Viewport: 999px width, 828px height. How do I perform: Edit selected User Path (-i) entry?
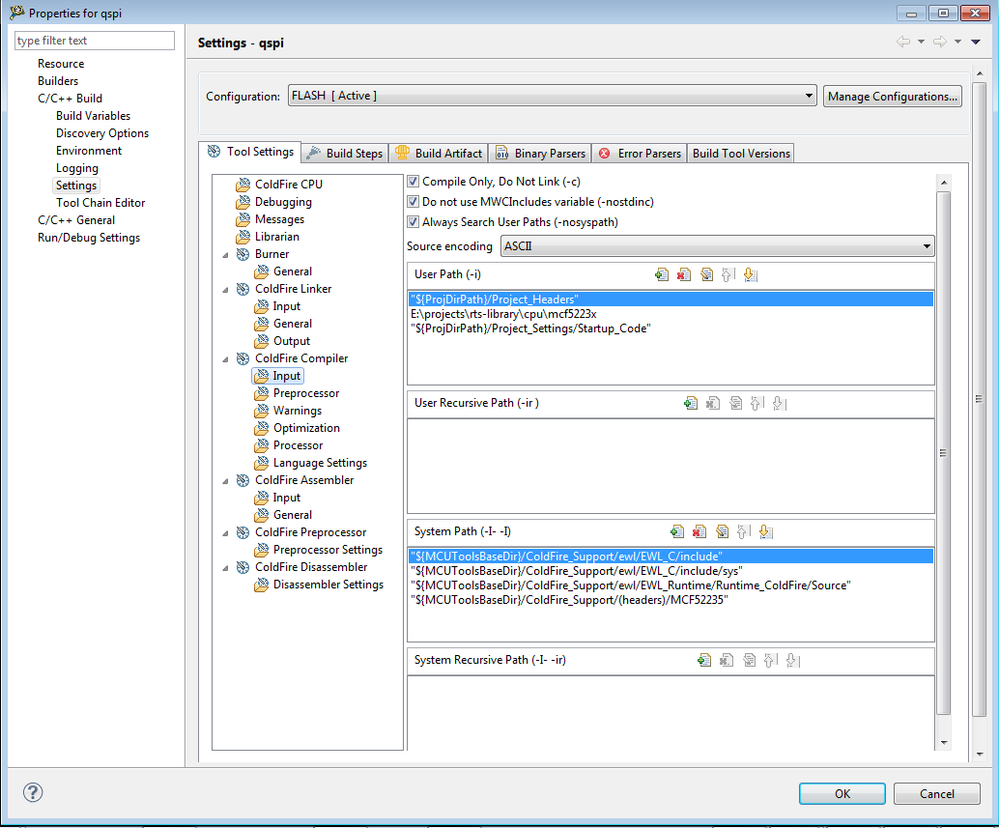click(707, 275)
